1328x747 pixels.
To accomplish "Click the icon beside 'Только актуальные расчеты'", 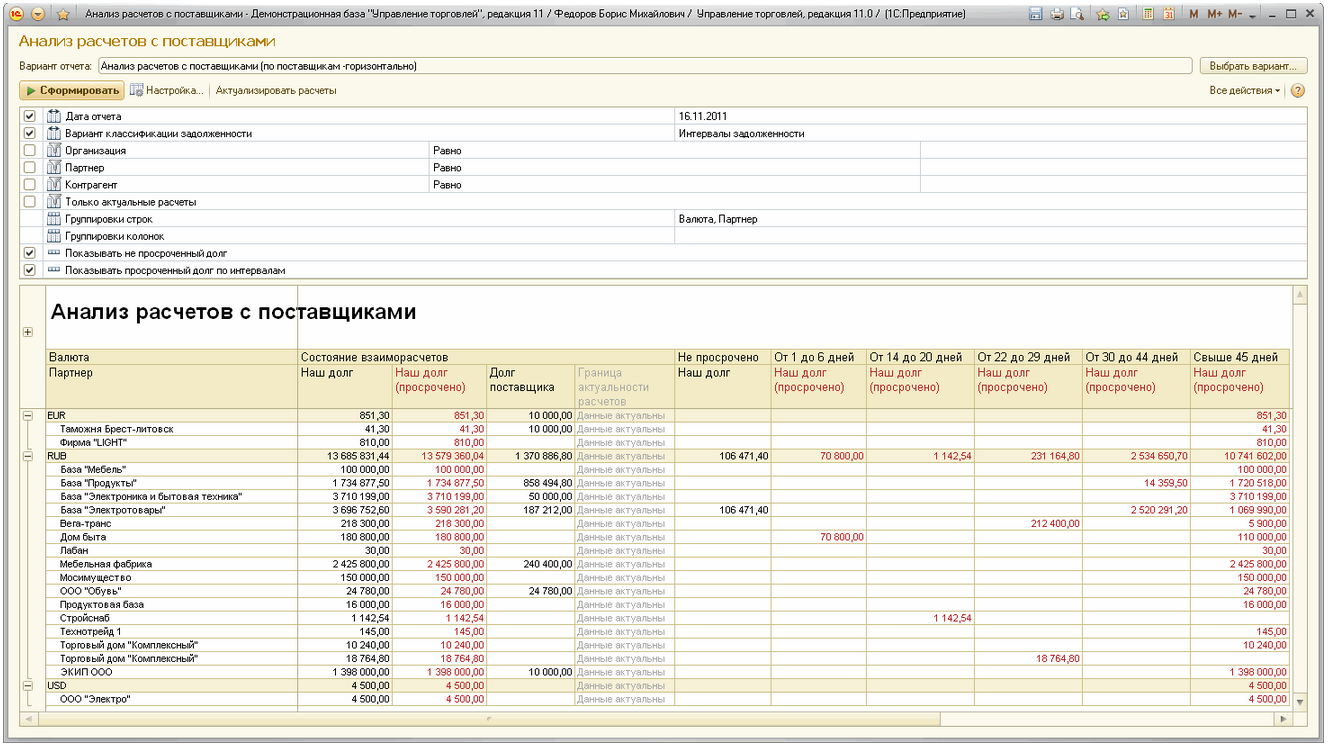I will (x=54, y=202).
